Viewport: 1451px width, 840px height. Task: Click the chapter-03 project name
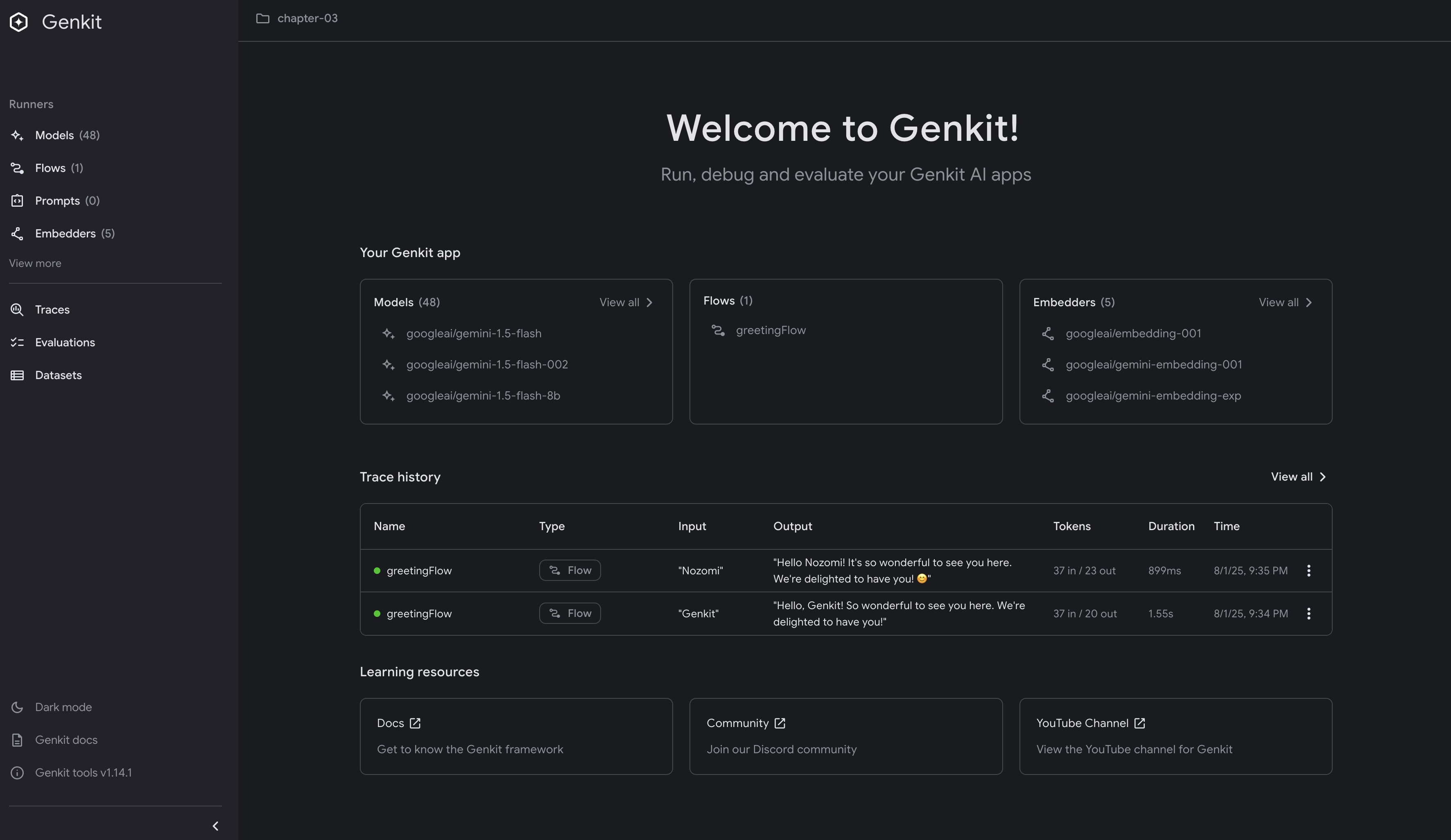pyautogui.click(x=307, y=18)
